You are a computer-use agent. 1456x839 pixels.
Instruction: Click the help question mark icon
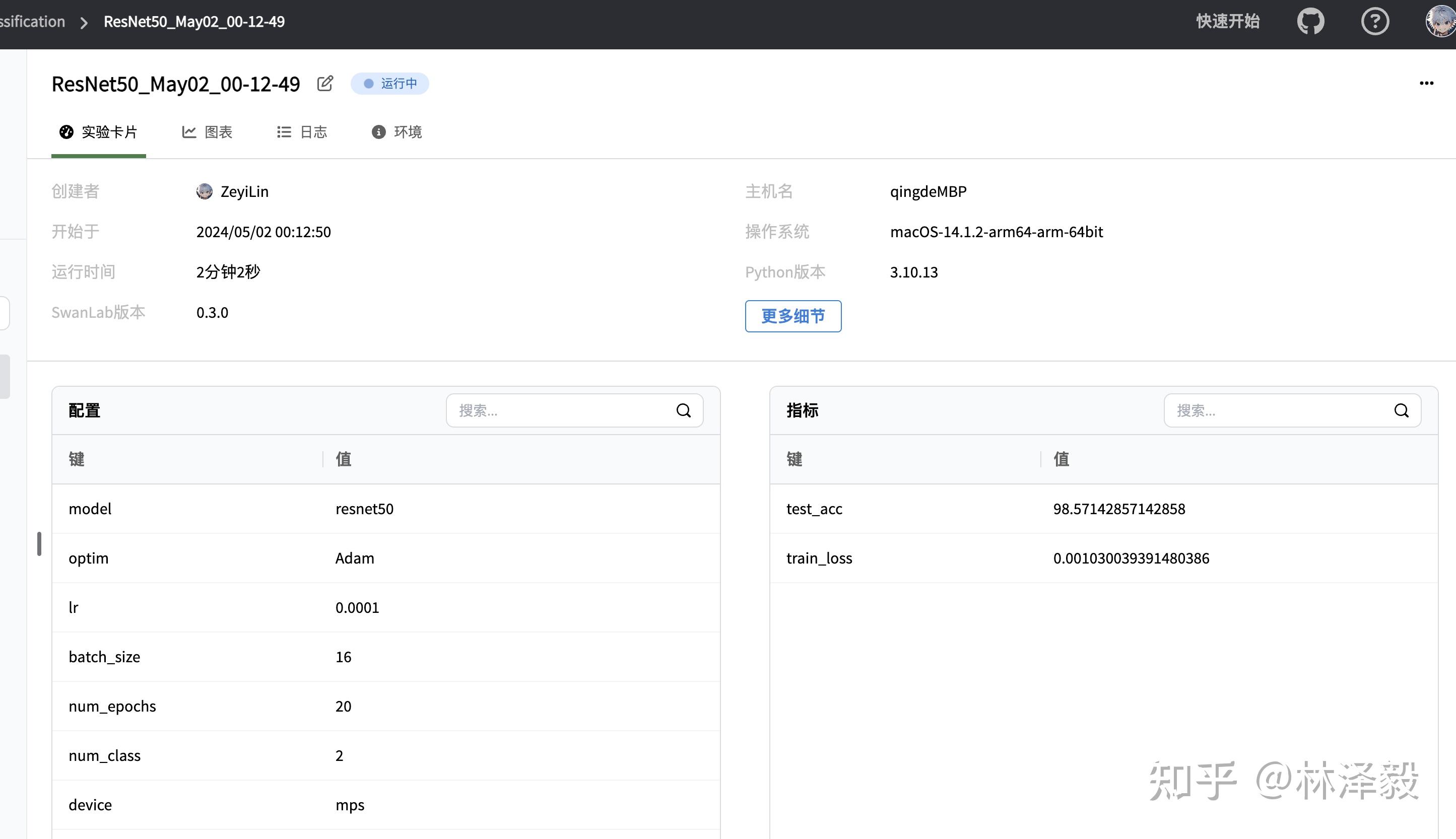tap(1375, 22)
